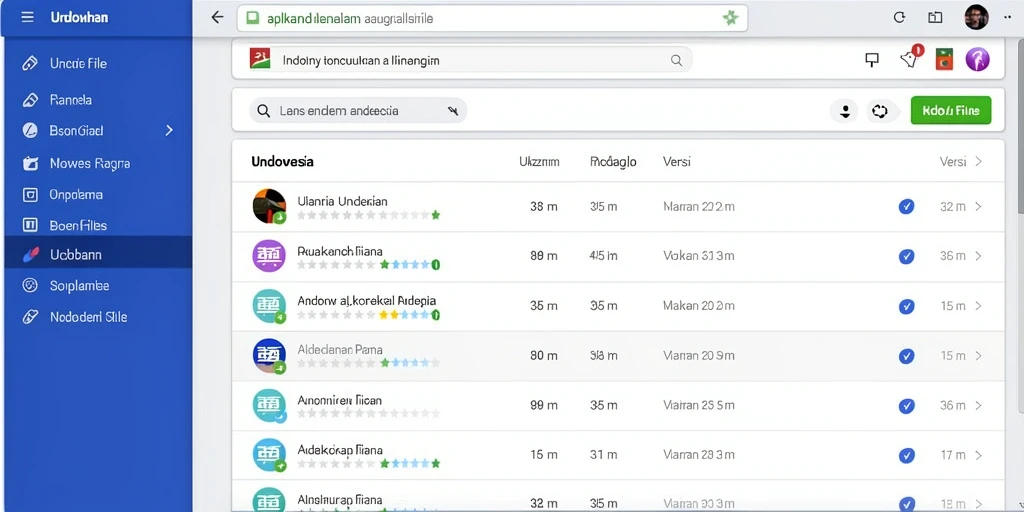Image resolution: width=1024 pixels, height=512 pixels.
Task: Open the Aldedanan Pama app link
Action: (x=340, y=349)
